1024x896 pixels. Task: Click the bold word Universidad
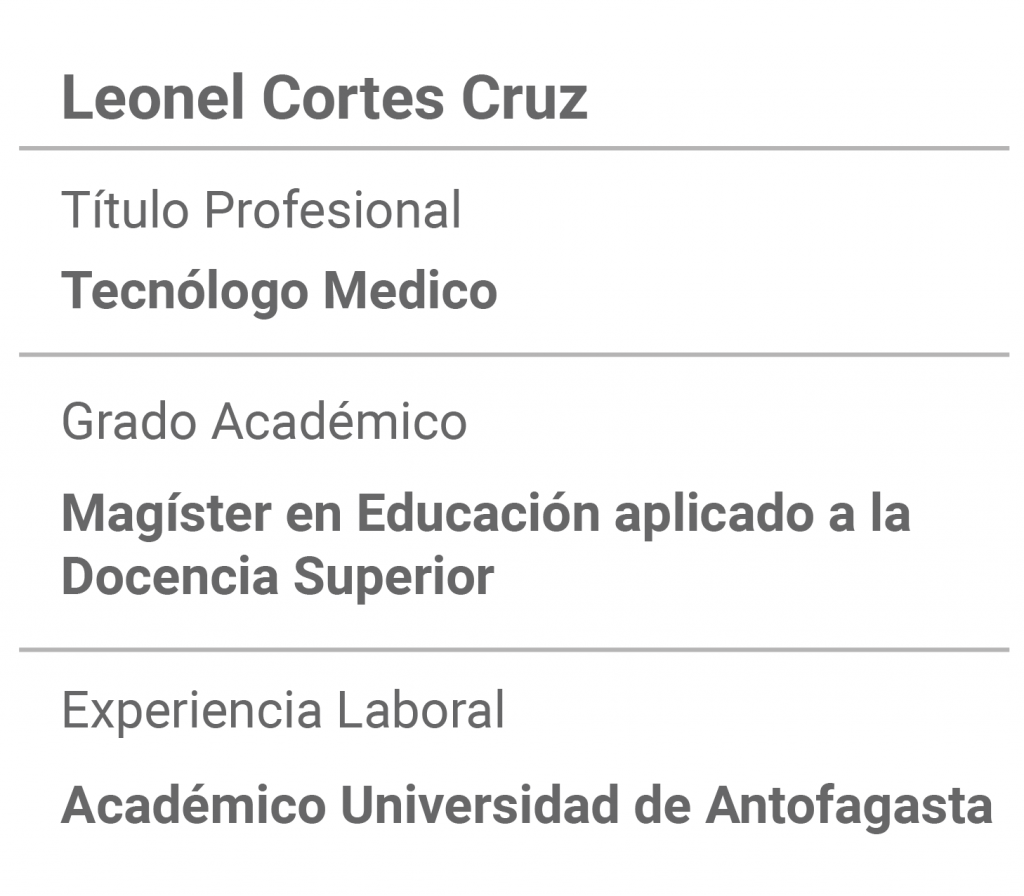click(480, 805)
